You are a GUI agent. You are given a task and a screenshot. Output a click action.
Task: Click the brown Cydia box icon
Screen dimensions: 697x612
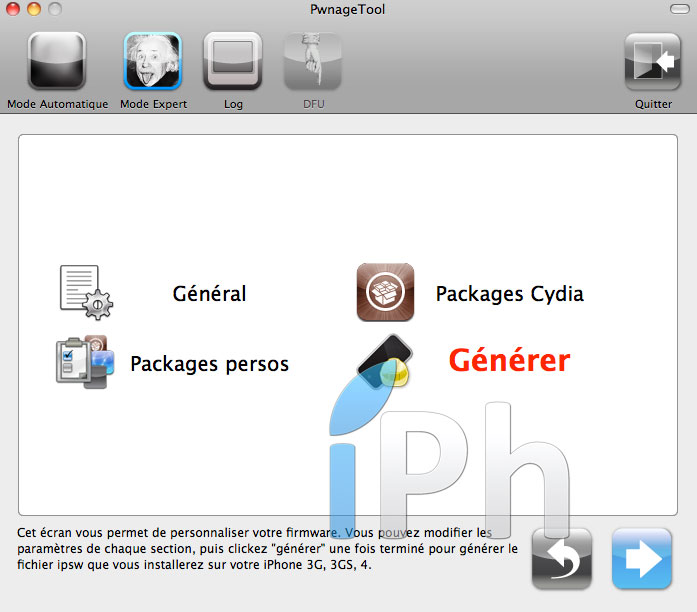(x=385, y=292)
